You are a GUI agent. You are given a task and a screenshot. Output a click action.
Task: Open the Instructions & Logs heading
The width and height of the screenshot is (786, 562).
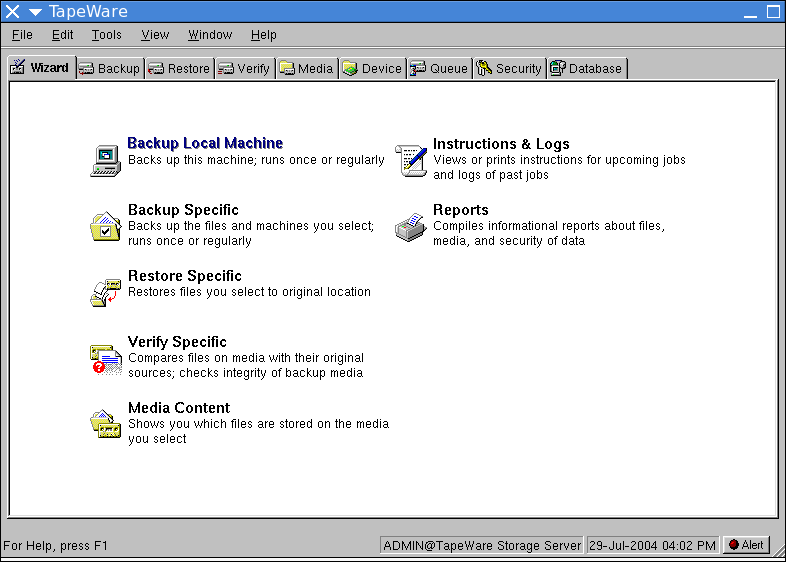[501, 144]
